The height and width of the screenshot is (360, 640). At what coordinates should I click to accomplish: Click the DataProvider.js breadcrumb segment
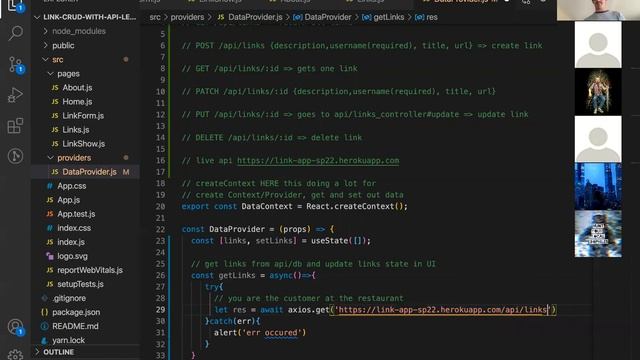coord(250,17)
